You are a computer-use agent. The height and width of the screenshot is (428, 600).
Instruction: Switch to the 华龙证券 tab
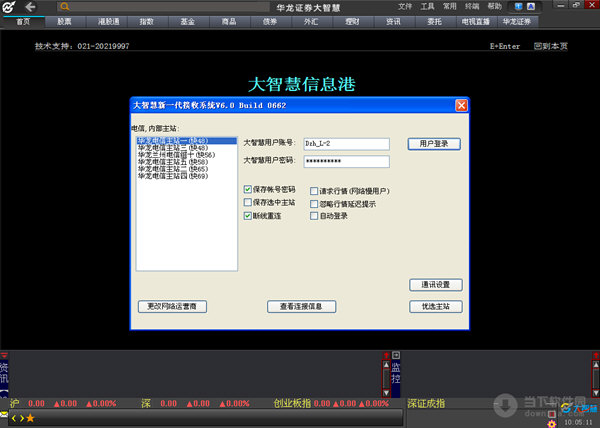point(517,22)
